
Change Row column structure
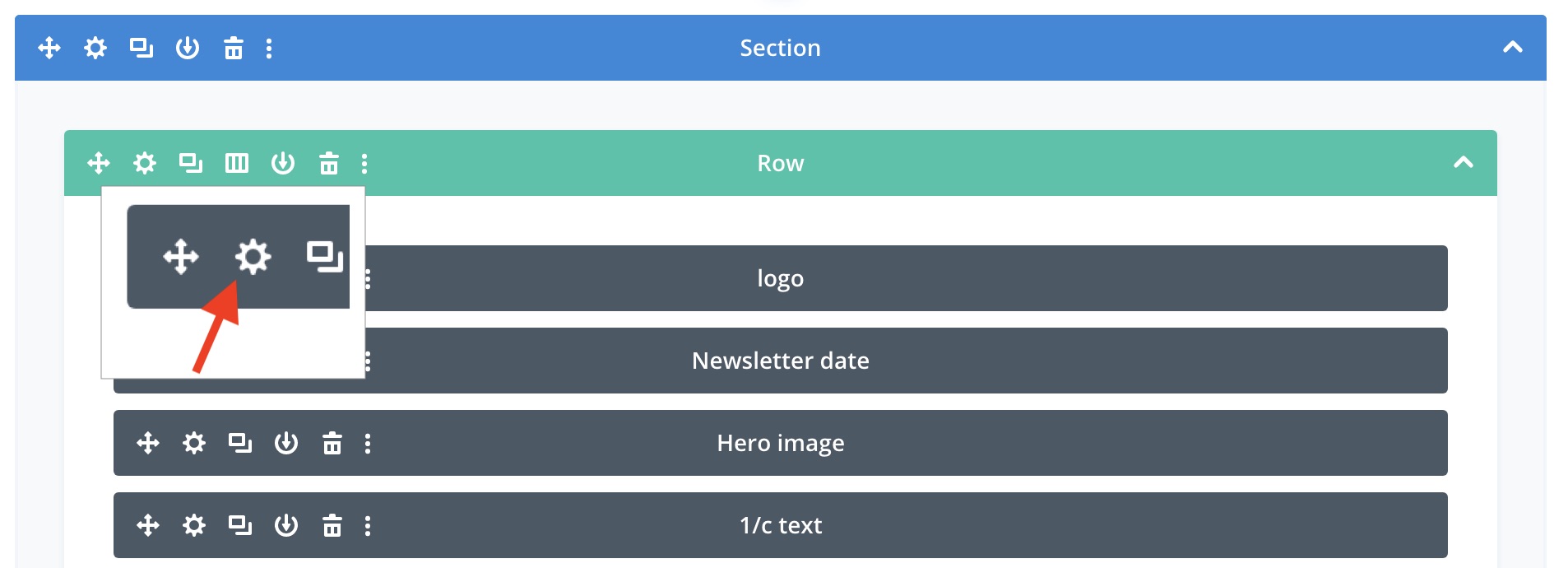[x=237, y=163]
